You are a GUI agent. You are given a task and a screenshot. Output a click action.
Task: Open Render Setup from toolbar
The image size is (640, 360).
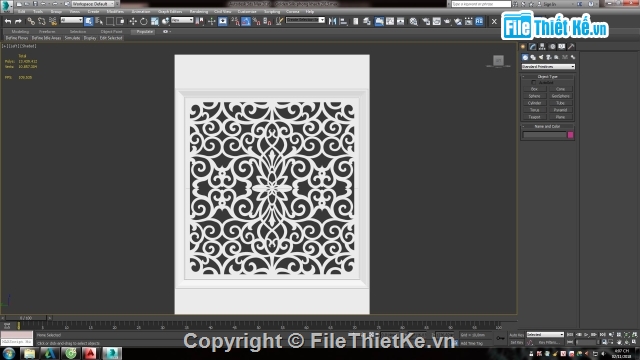426,21
